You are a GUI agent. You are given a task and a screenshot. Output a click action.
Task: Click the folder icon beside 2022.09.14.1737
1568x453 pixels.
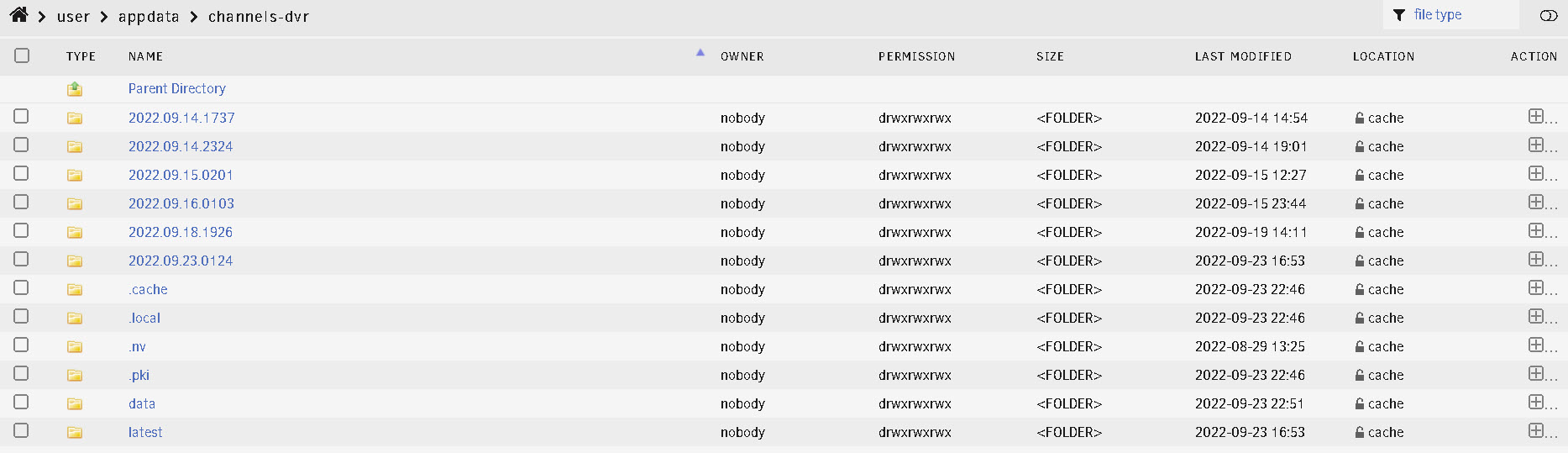click(x=75, y=119)
